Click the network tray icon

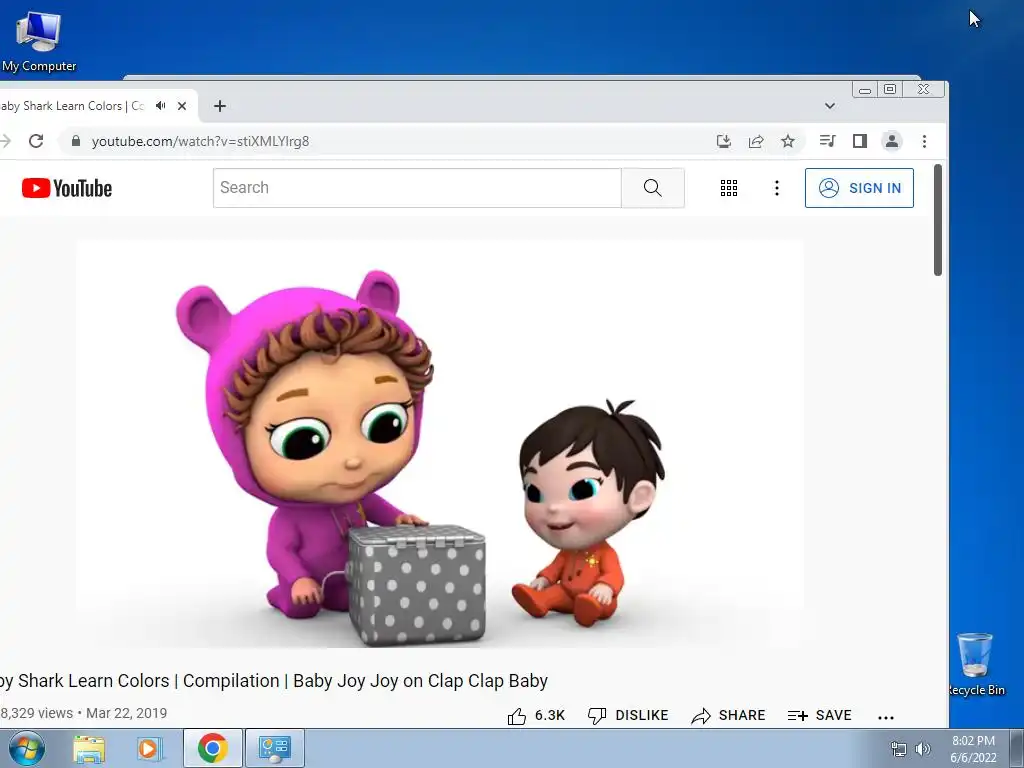click(899, 749)
